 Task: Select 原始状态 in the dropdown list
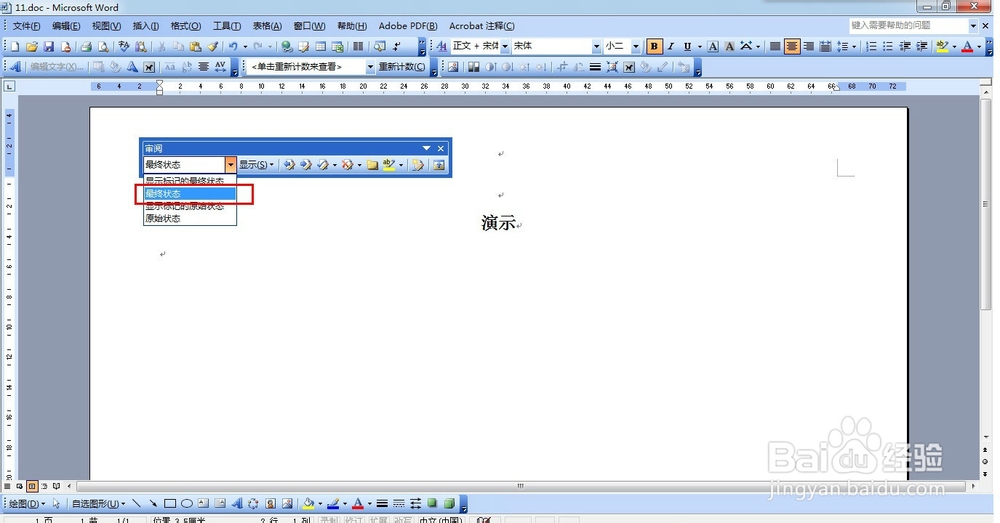pyautogui.click(x=190, y=218)
